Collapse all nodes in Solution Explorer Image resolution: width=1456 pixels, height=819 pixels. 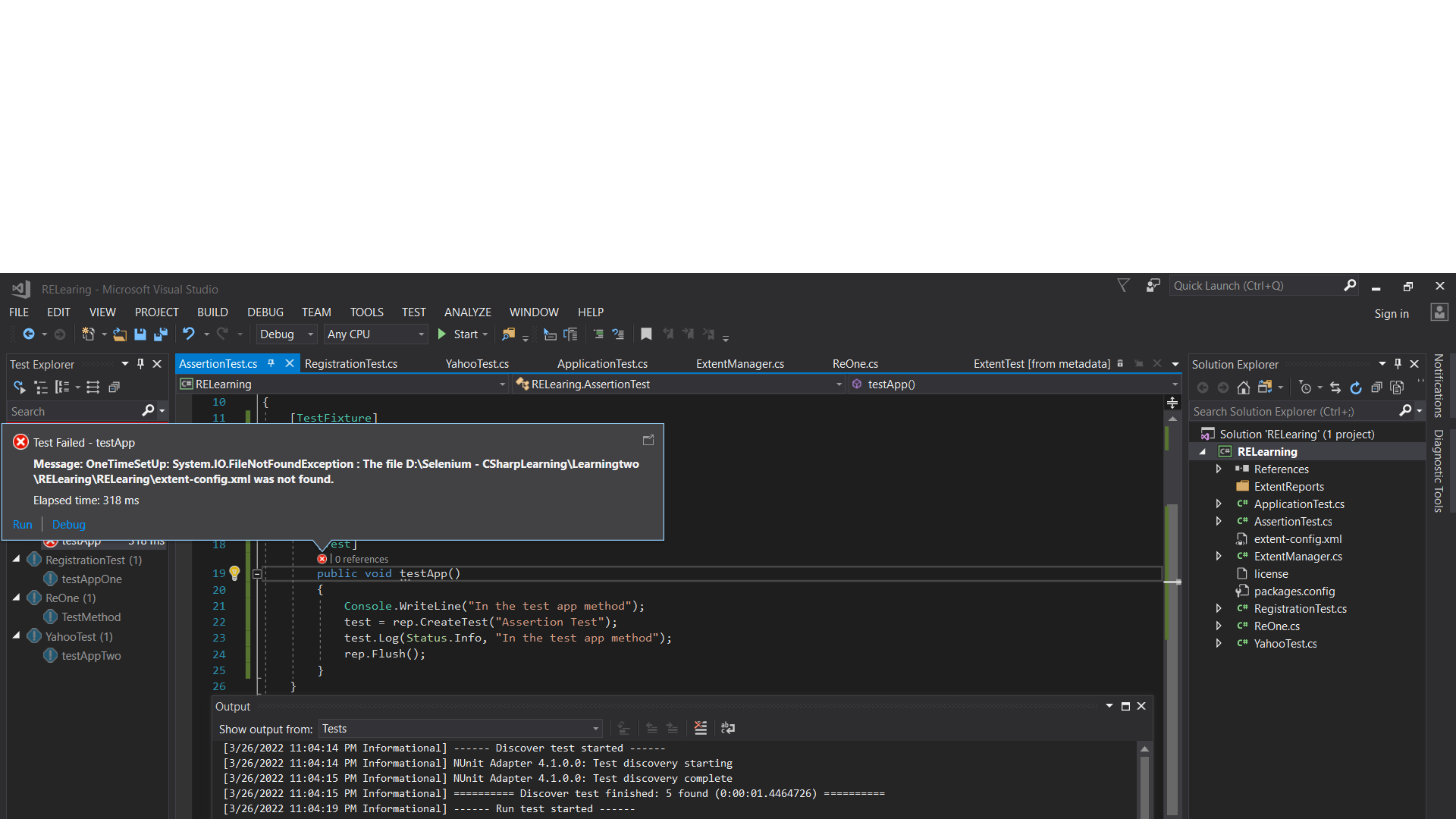1376,388
